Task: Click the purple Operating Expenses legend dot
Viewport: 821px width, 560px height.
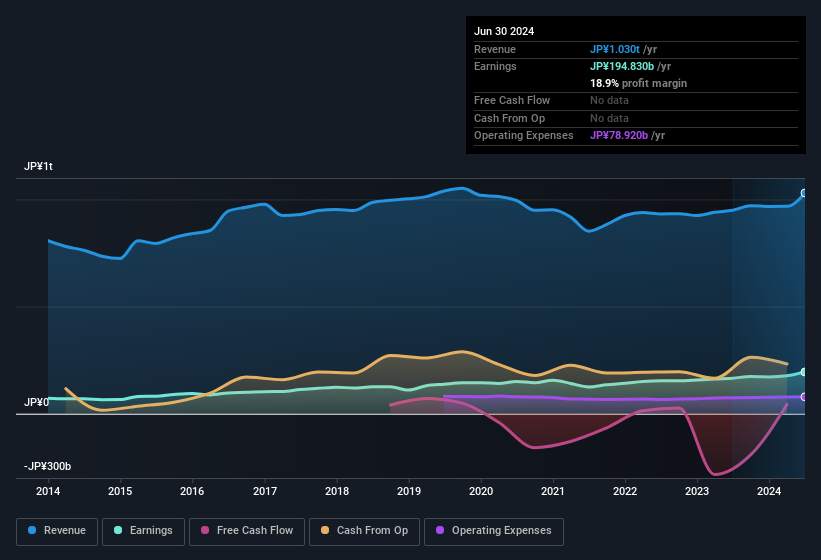Action: (x=440, y=530)
